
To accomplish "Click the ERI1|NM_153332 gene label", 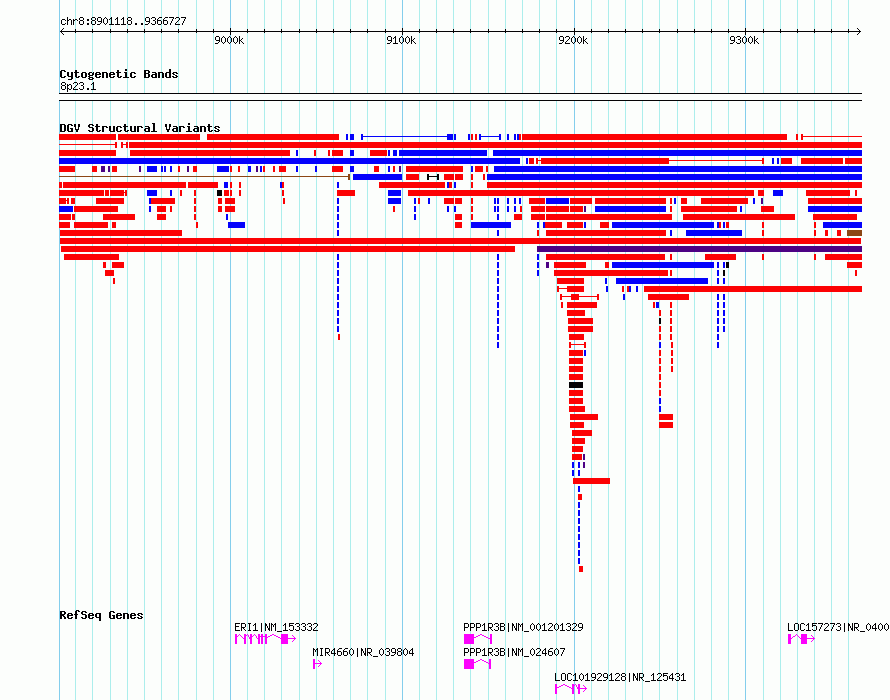I will click(276, 627).
